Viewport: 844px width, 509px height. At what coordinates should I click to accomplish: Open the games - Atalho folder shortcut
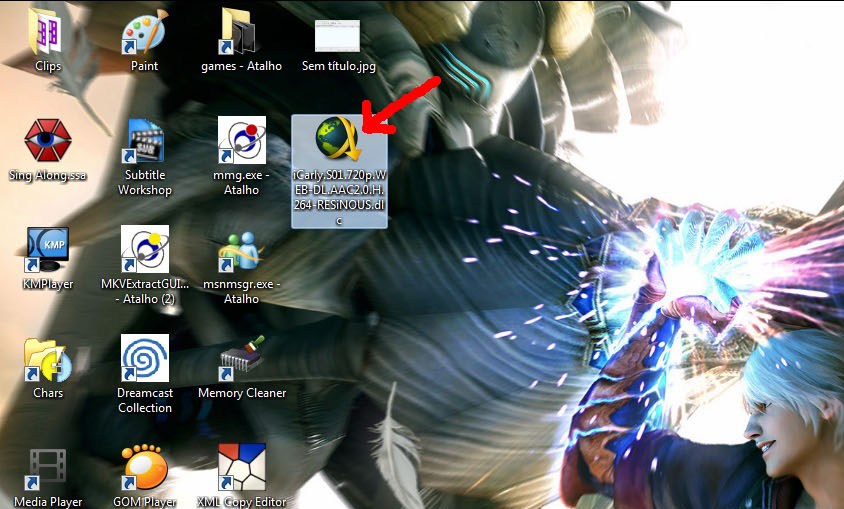pos(240,32)
